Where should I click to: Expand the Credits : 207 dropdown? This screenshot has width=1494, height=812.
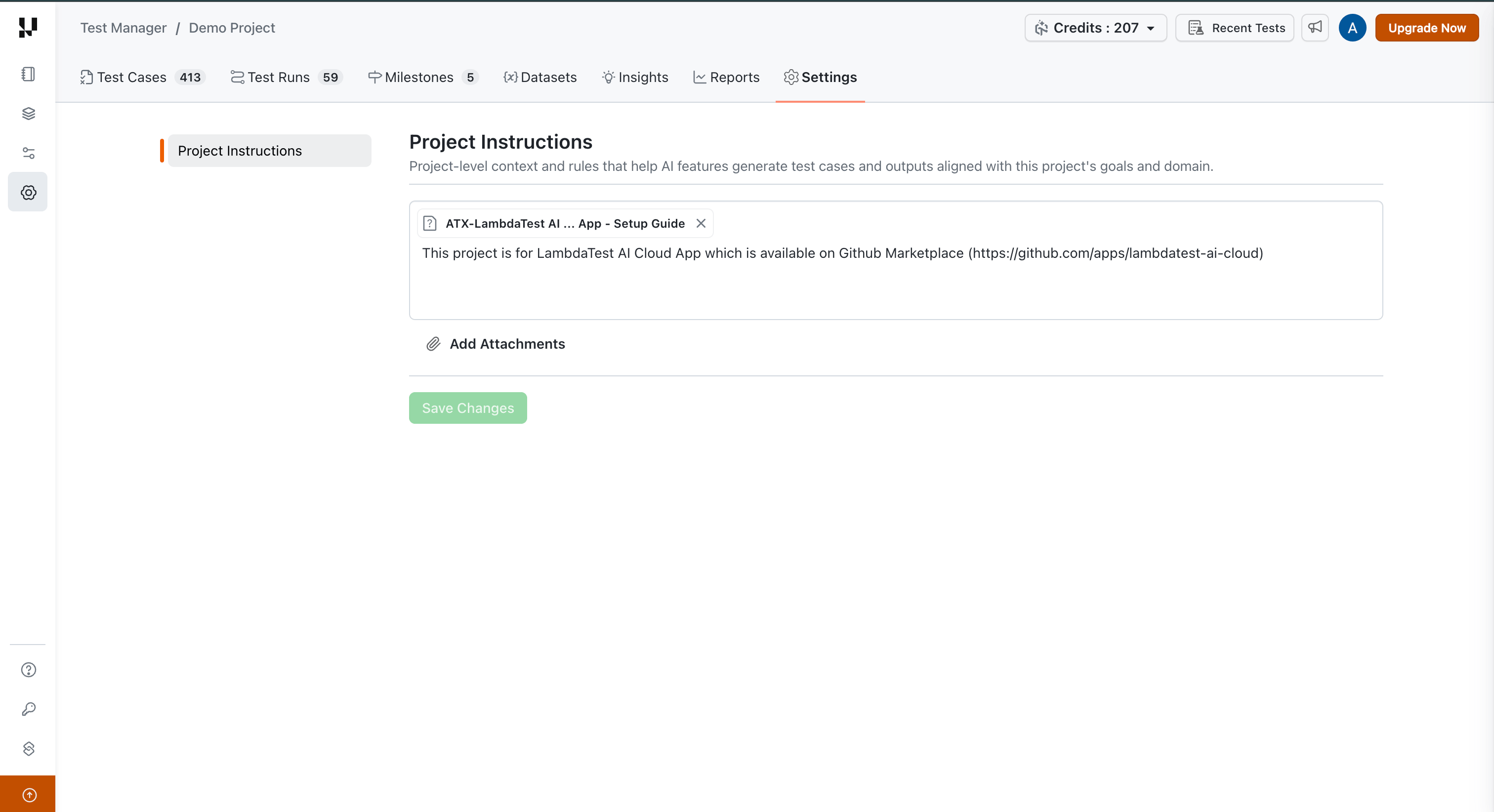[1095, 27]
